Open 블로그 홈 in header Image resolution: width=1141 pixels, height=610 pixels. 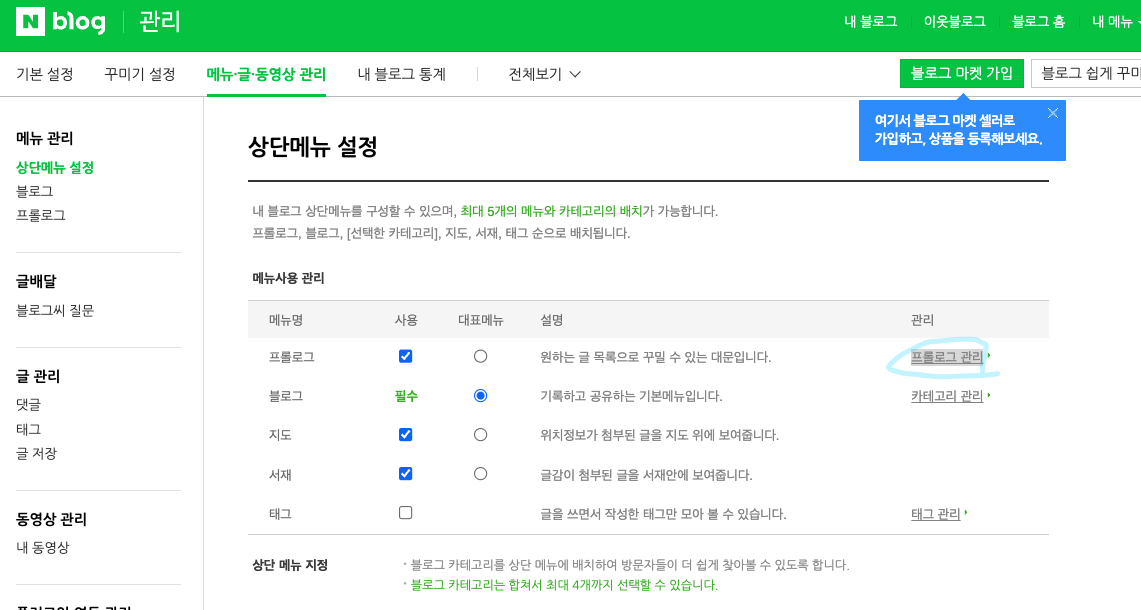click(x=1038, y=22)
